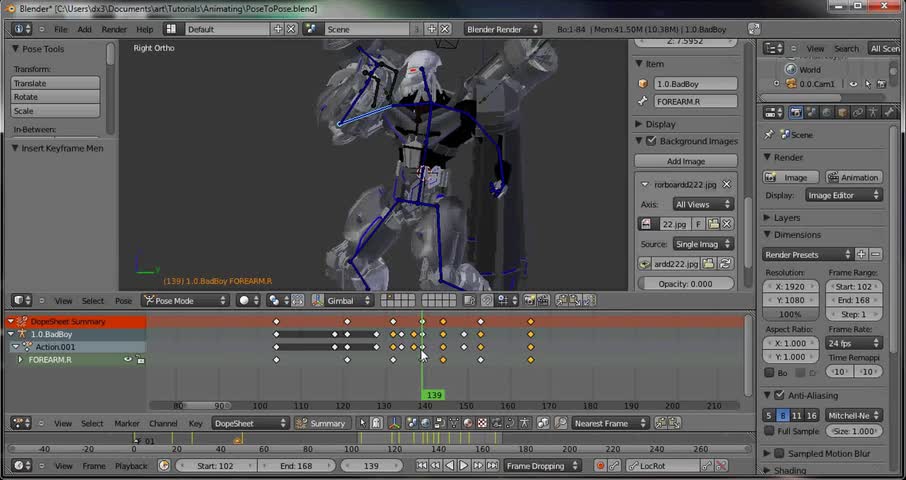Click the render Animation button
The height and width of the screenshot is (480, 906).
point(852,177)
